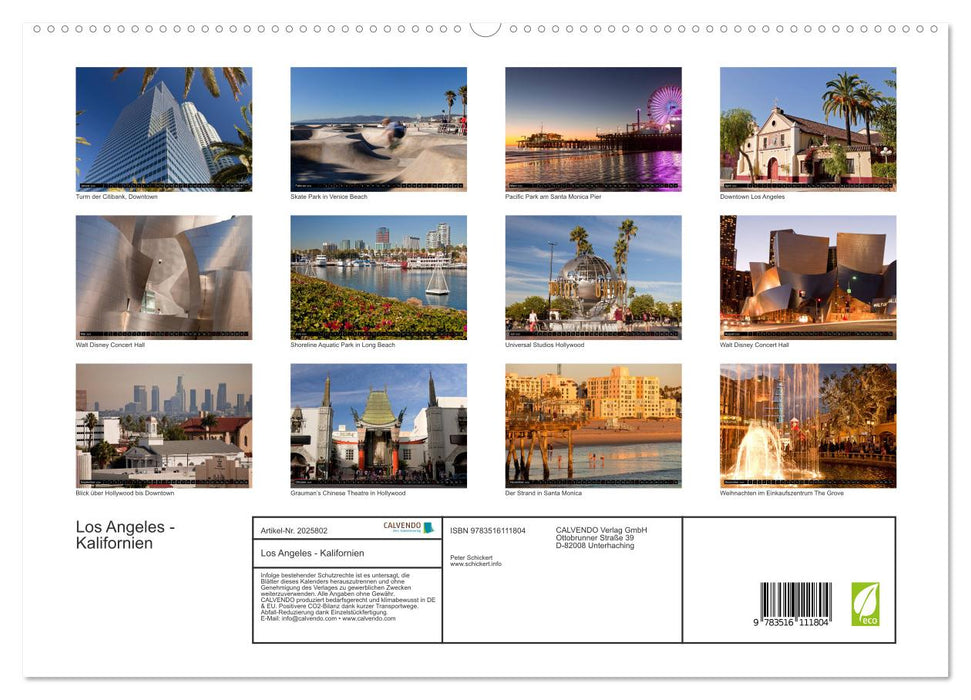Click the Grauman's Chinese Theatre photo

pos(378,424)
